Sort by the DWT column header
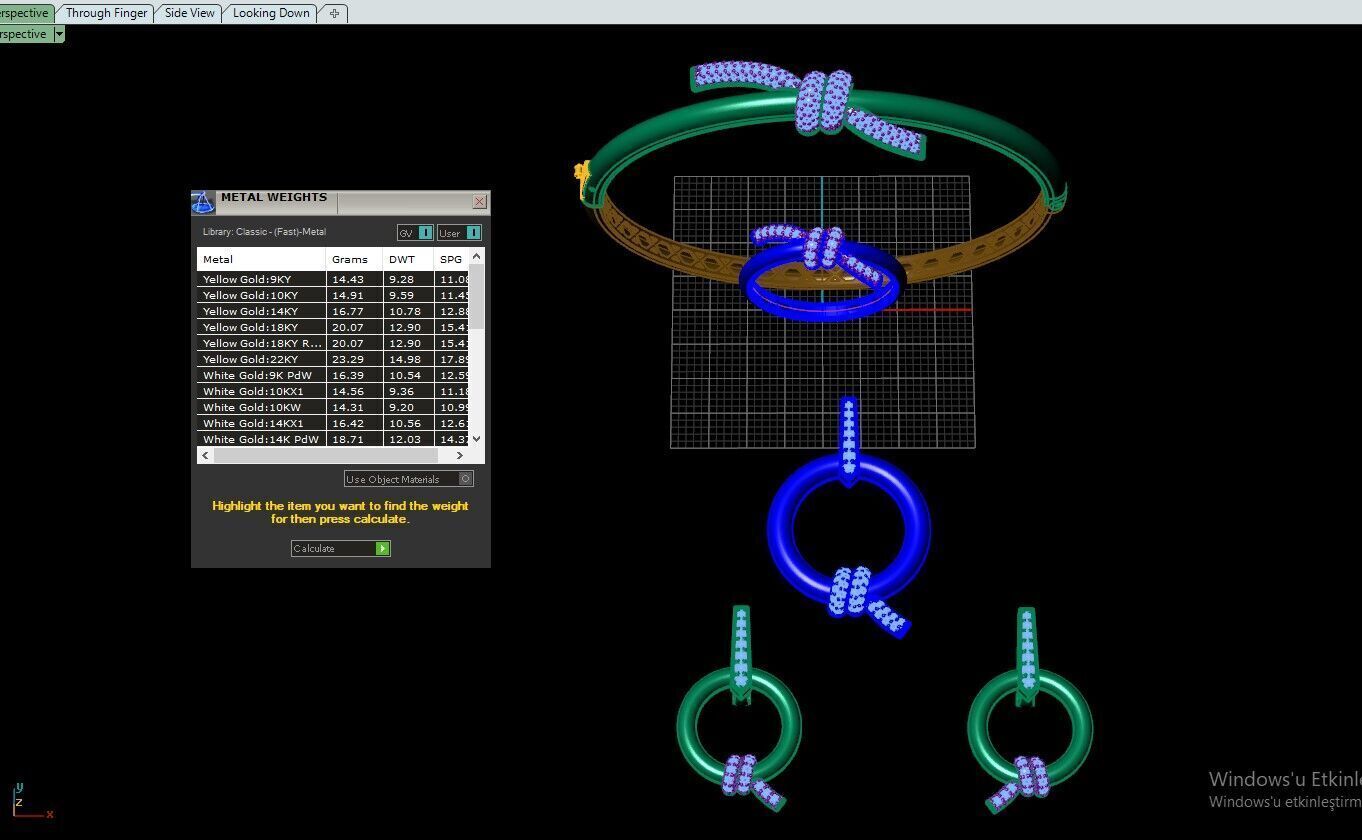The image size is (1362, 840). [x=409, y=259]
